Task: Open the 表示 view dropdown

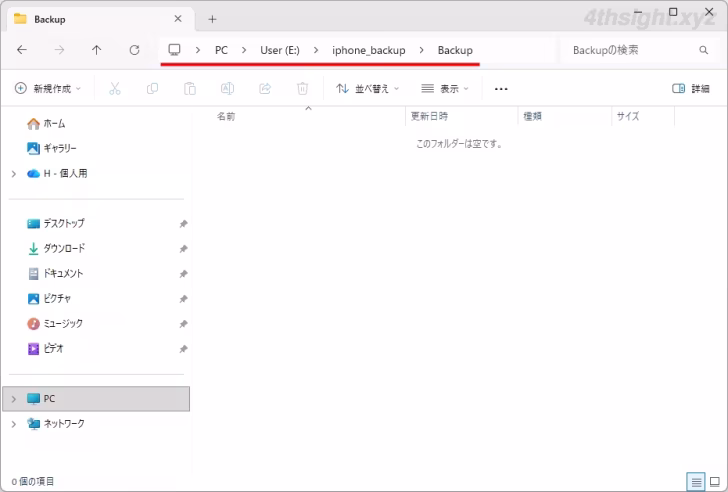Action: coord(445,88)
